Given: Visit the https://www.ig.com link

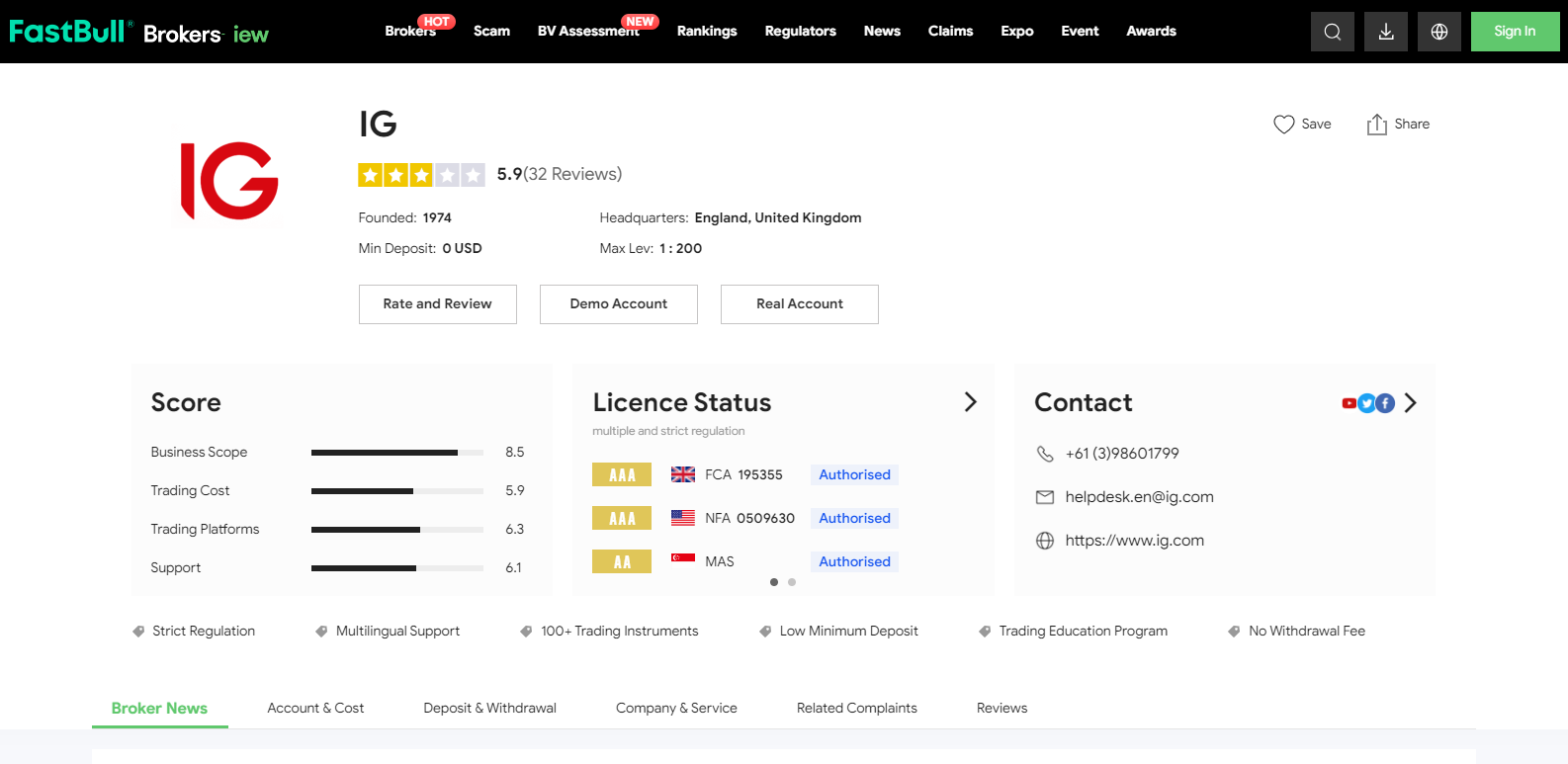Looking at the screenshot, I should (1134, 541).
